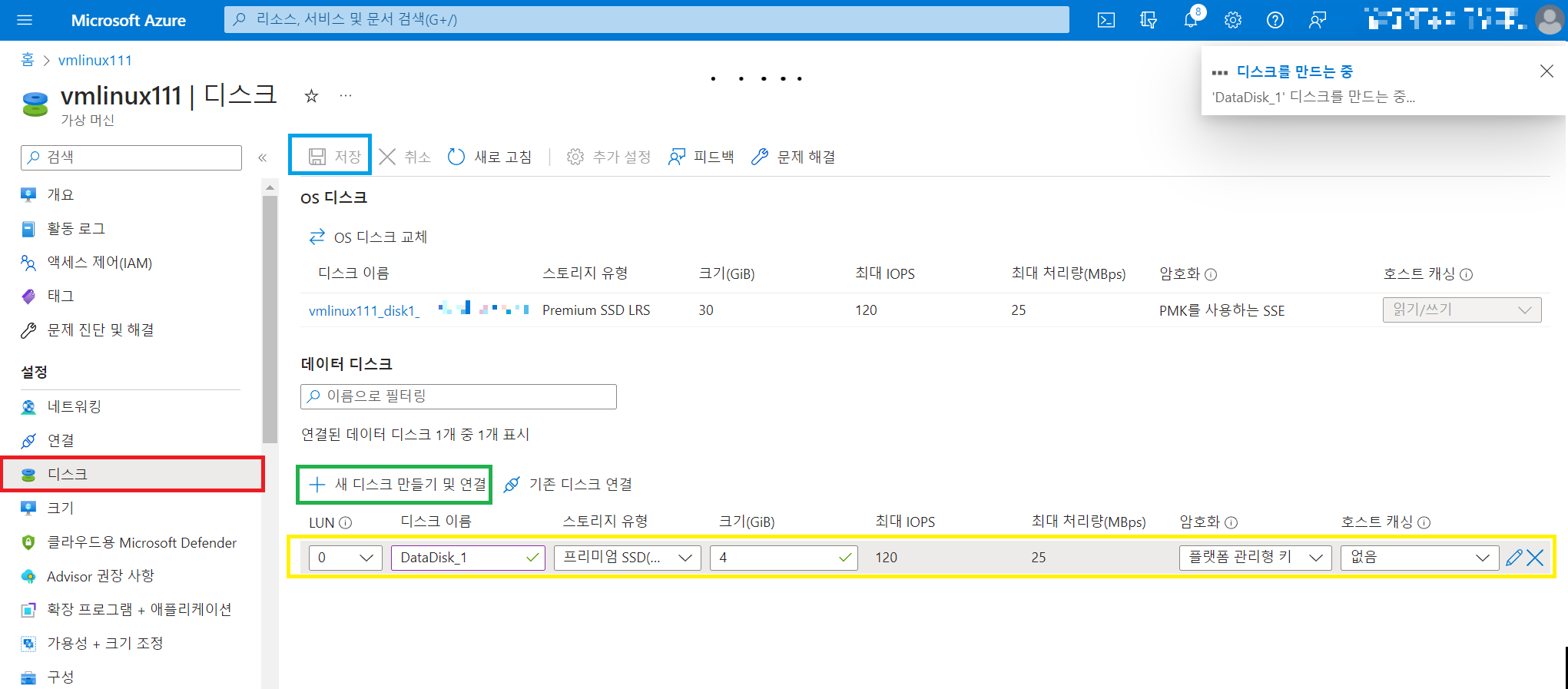Screen dimensions: 1568x689
Task: Open the account avatar menu
Action: [1550, 20]
